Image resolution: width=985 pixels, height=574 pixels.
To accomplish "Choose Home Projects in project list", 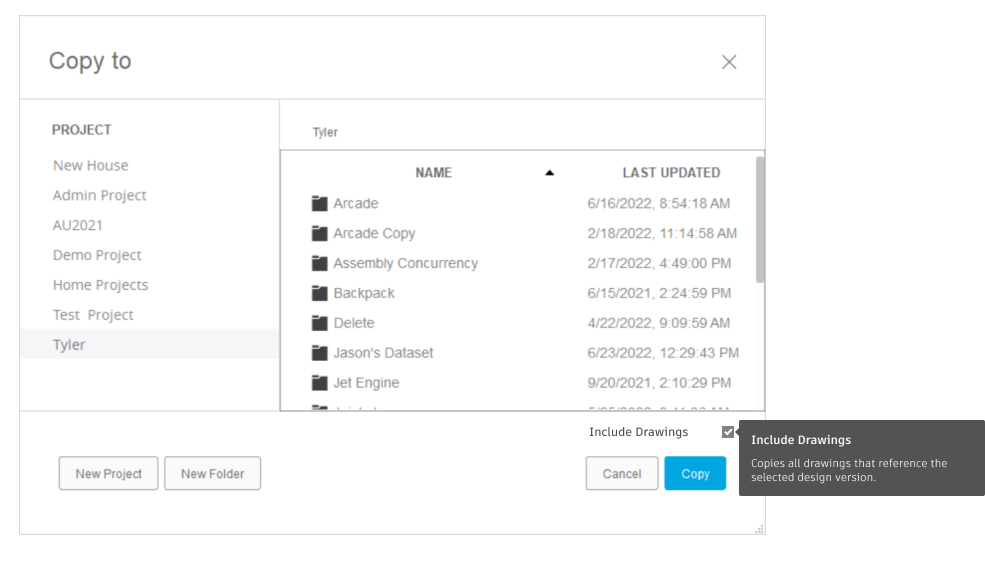I will (100, 285).
